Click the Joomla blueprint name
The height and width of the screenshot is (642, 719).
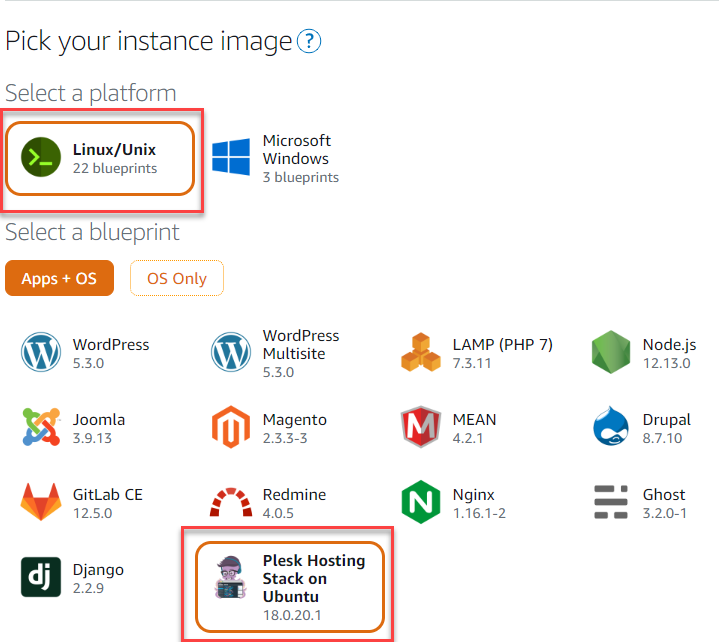click(x=99, y=420)
